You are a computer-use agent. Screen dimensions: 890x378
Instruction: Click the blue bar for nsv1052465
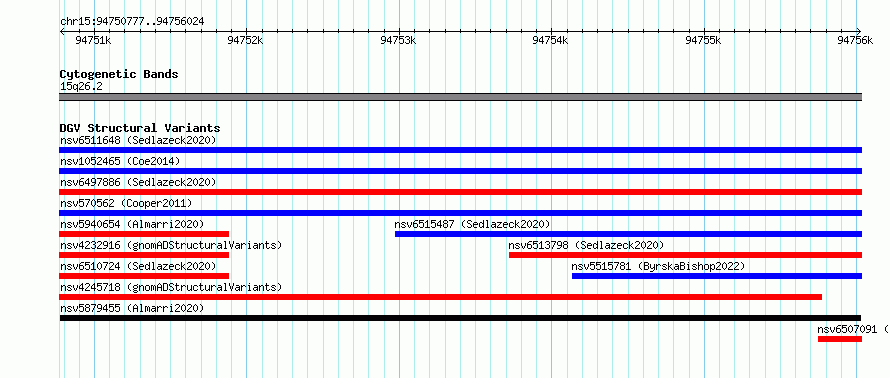pos(460,171)
